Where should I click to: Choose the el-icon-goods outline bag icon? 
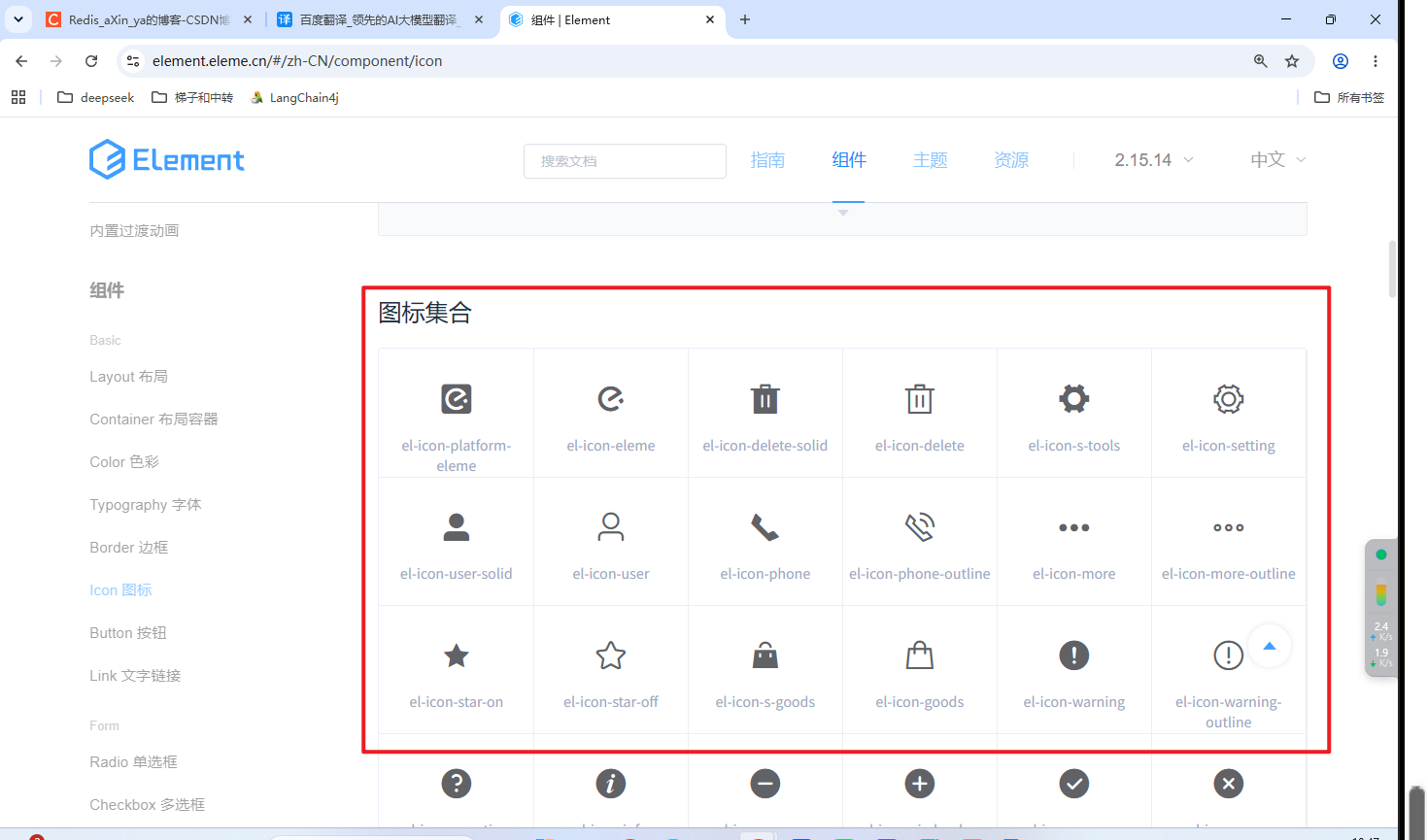[920, 655]
